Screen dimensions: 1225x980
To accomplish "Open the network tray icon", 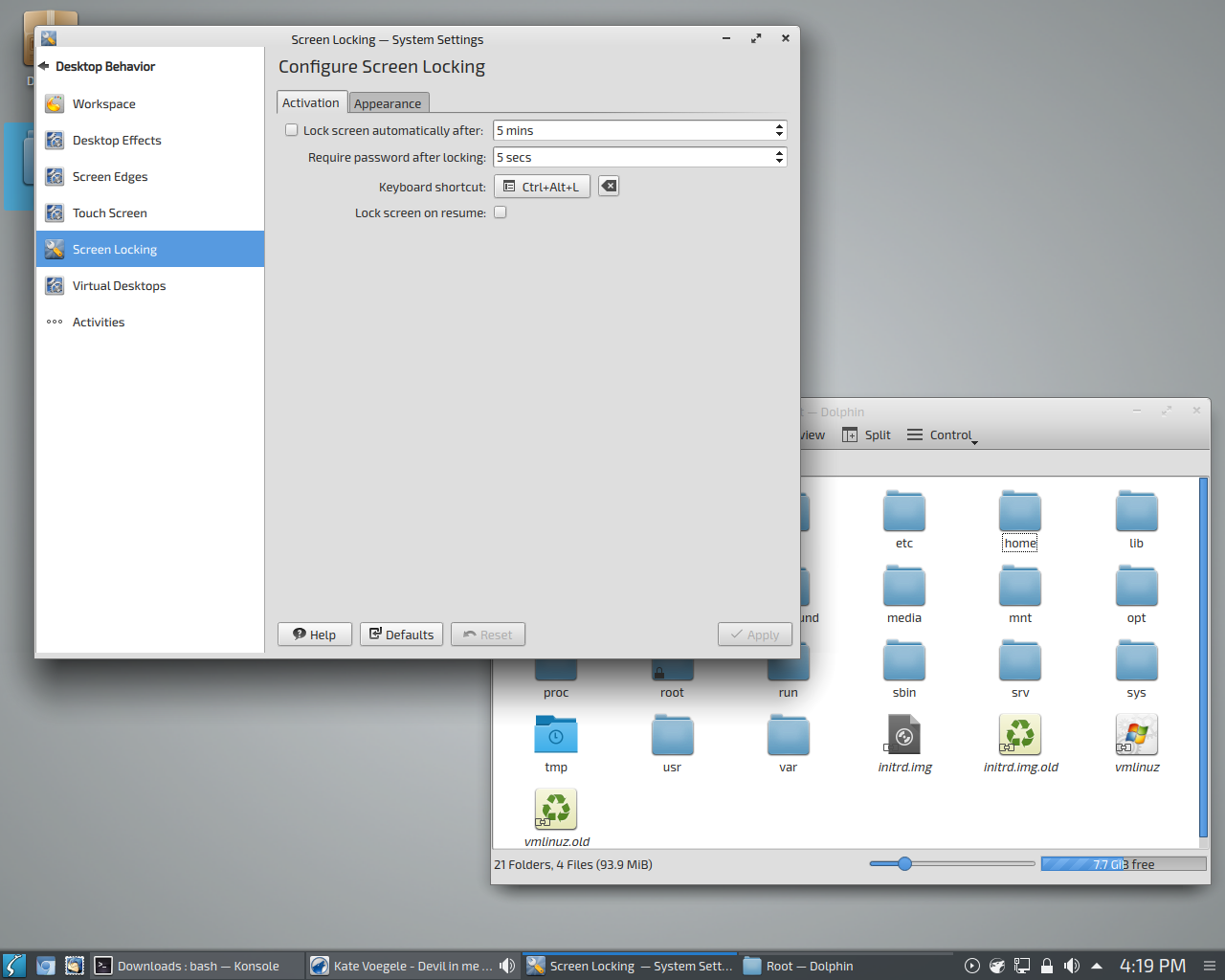I will [1022, 966].
